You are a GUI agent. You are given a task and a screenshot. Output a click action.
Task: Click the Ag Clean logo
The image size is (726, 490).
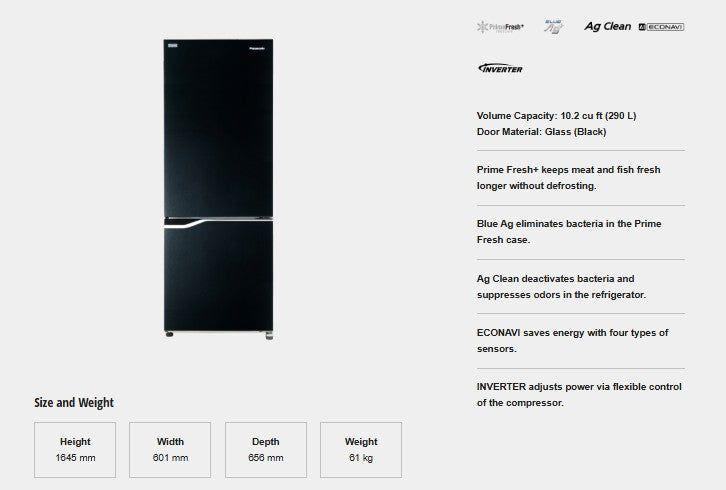coord(607,26)
